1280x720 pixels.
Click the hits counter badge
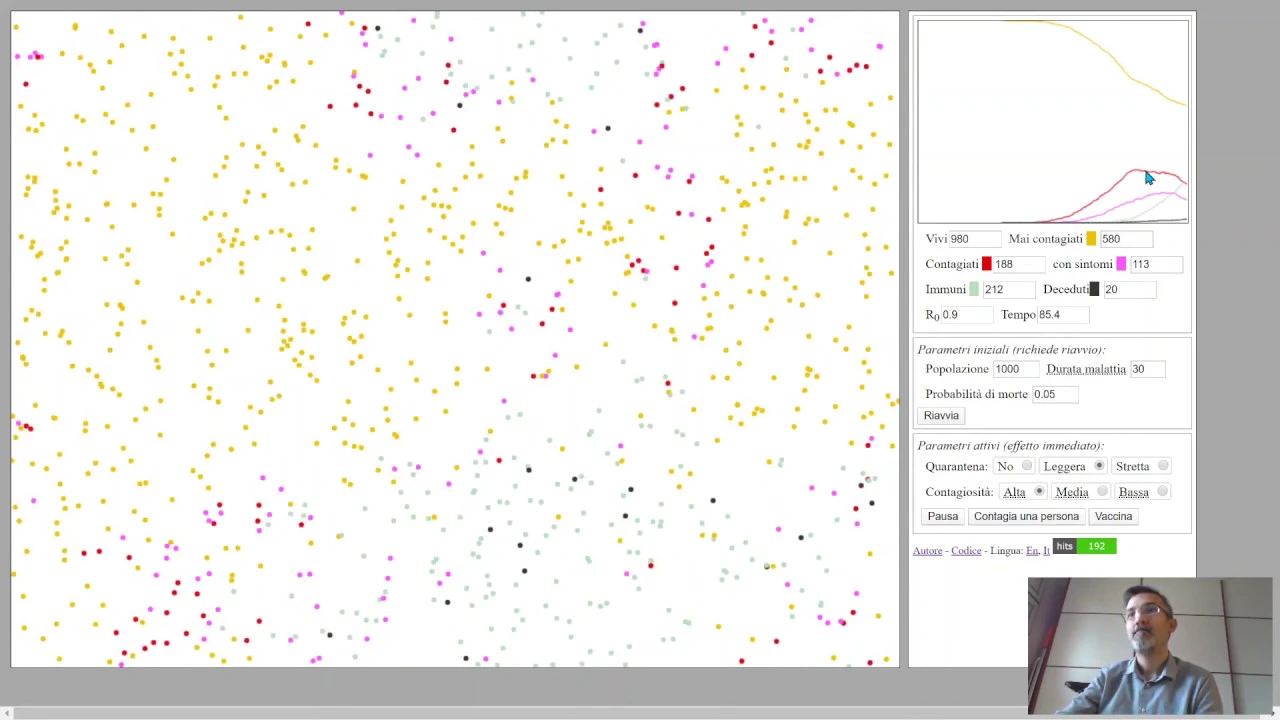pos(1084,546)
